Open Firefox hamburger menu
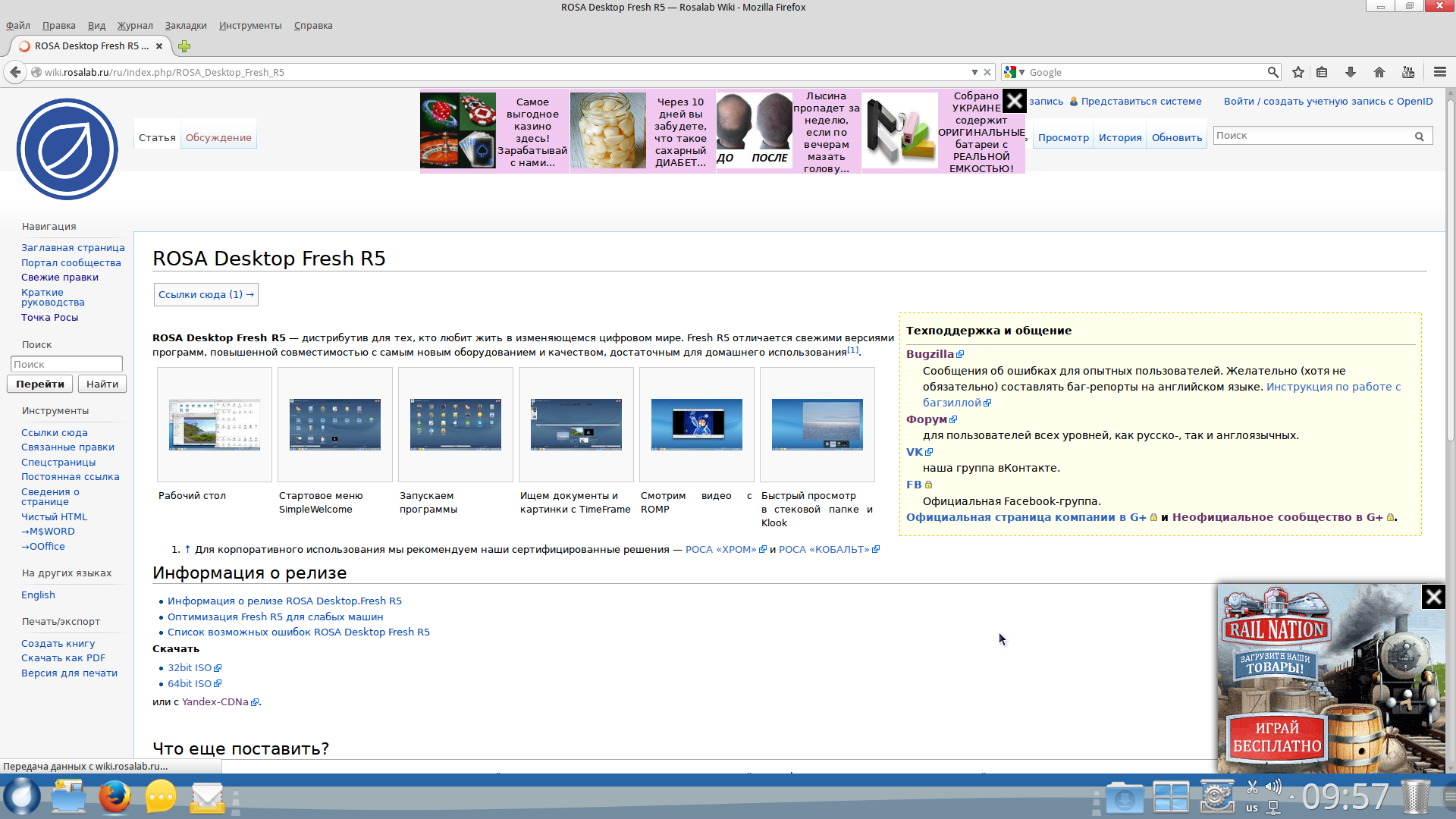This screenshot has width=1456, height=819. [x=1440, y=72]
